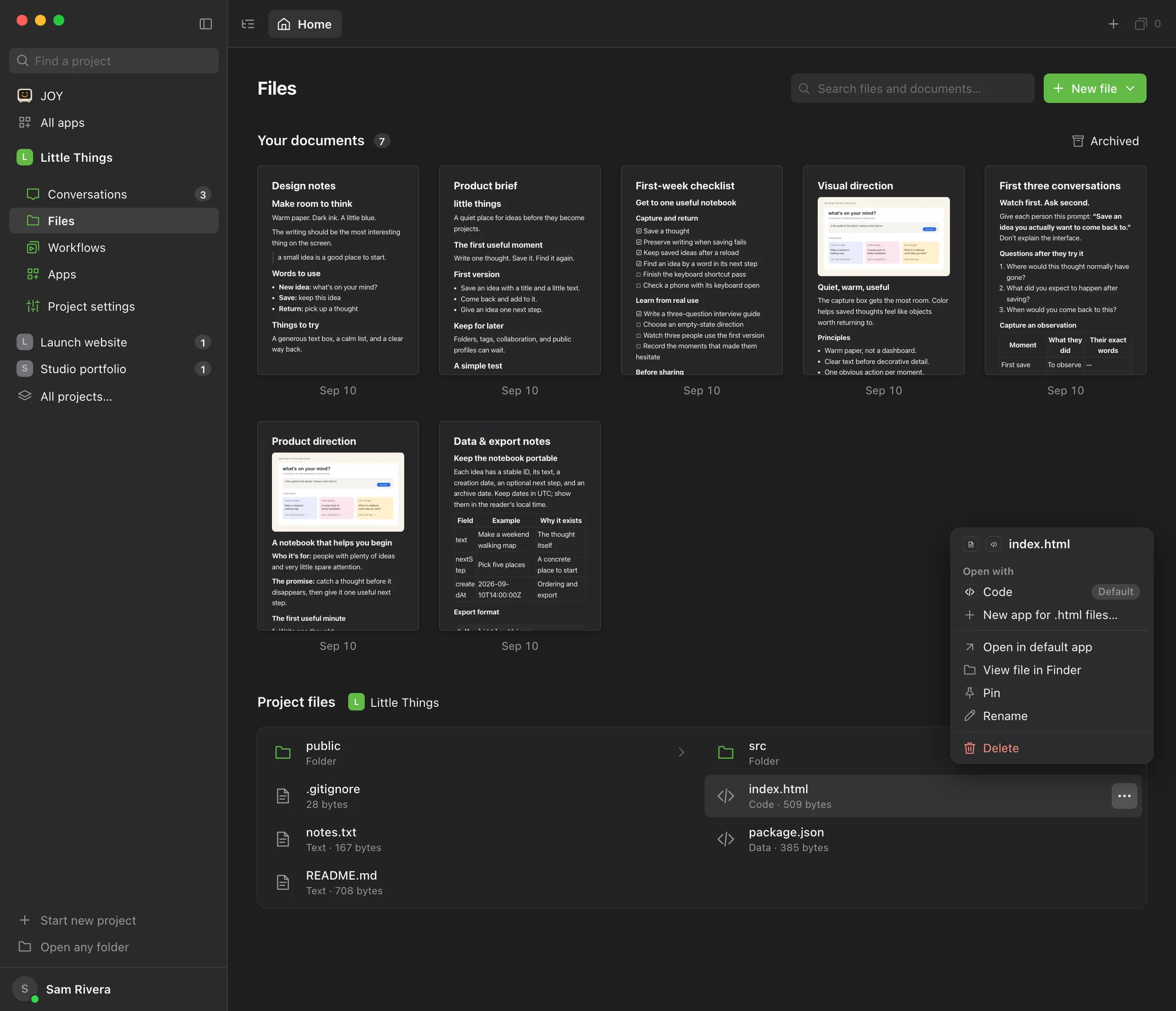Open the JOY assistant entry
The image size is (1176, 1011).
113,96
